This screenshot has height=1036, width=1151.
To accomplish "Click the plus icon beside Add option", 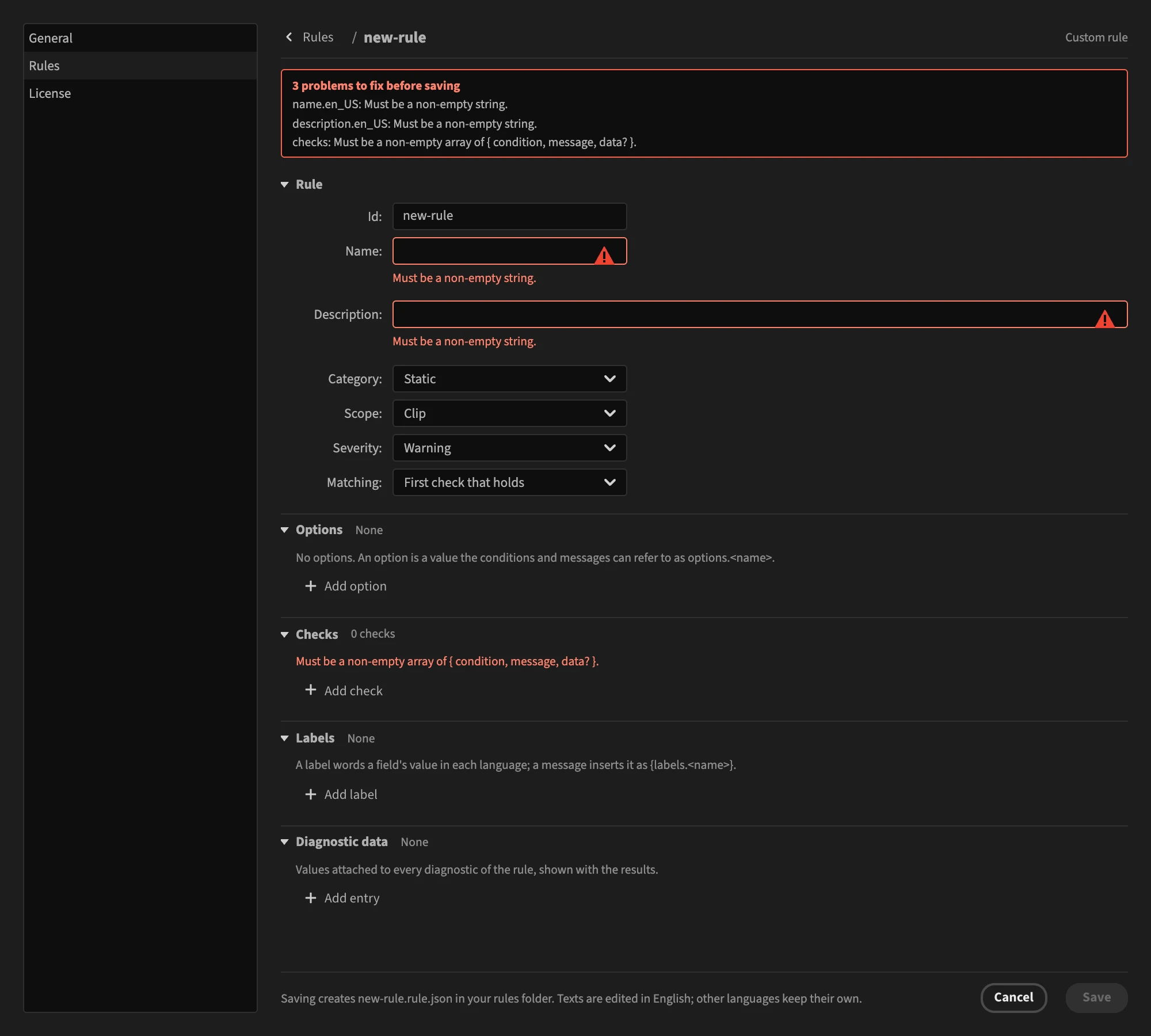I will pyautogui.click(x=311, y=586).
